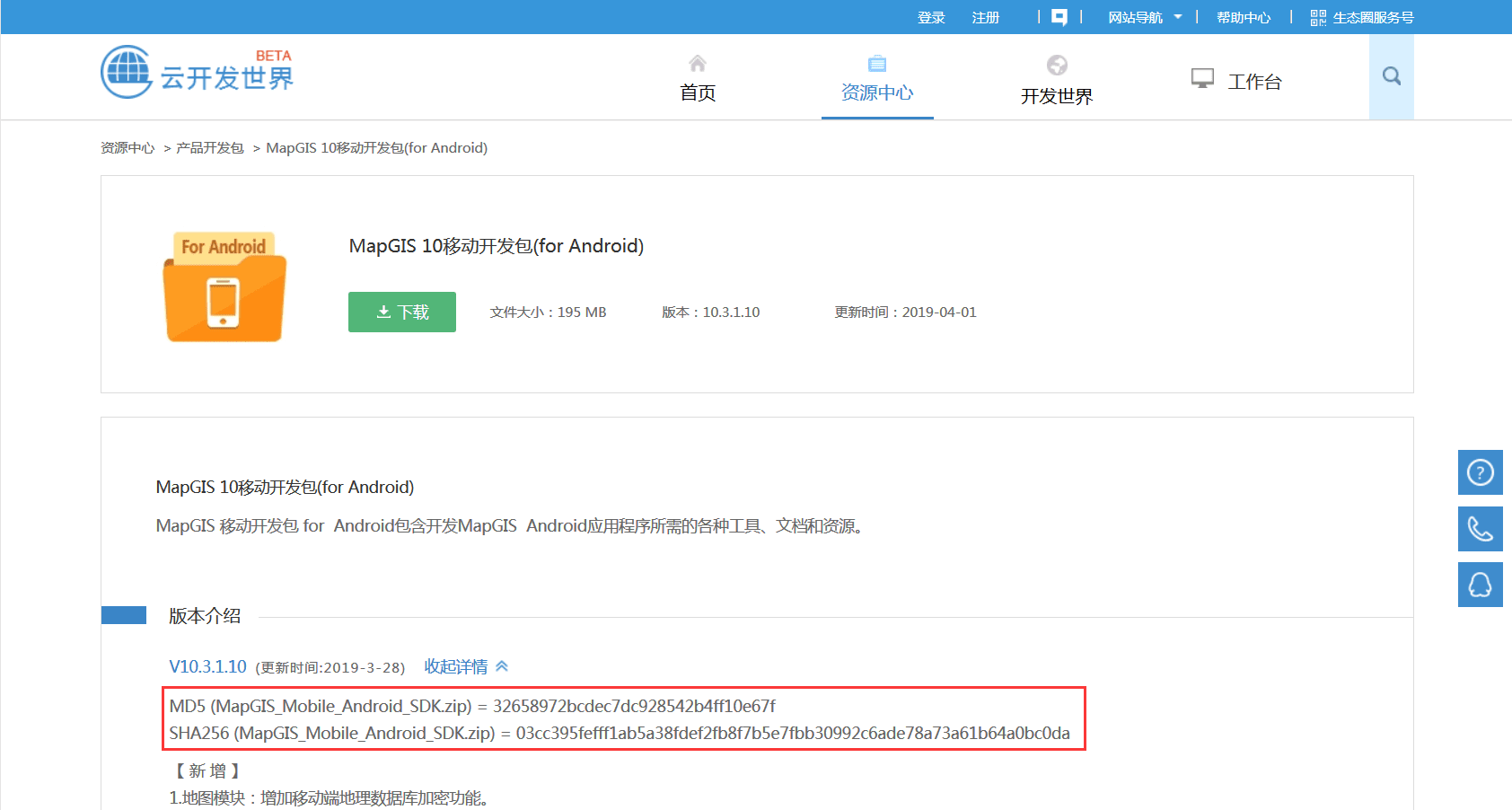The height and width of the screenshot is (810, 1512).
Task: Click product title in the download card
Action: [x=497, y=246]
